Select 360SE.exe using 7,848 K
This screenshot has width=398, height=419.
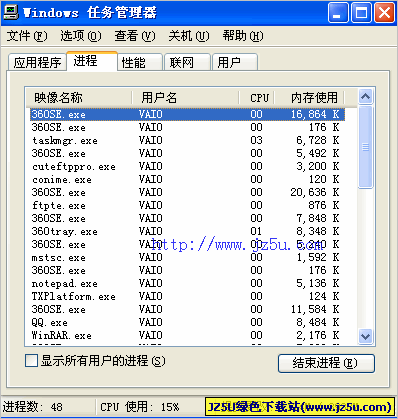click(x=187, y=218)
